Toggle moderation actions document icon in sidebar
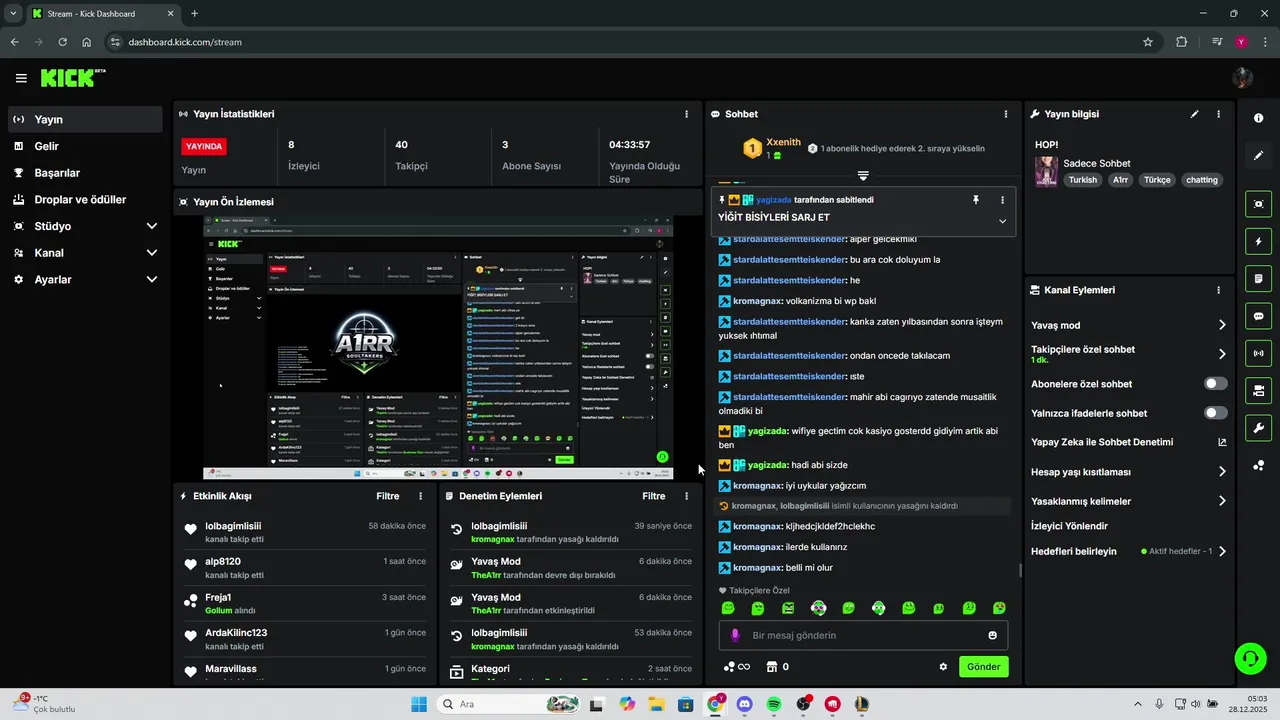 pyautogui.click(x=1258, y=279)
